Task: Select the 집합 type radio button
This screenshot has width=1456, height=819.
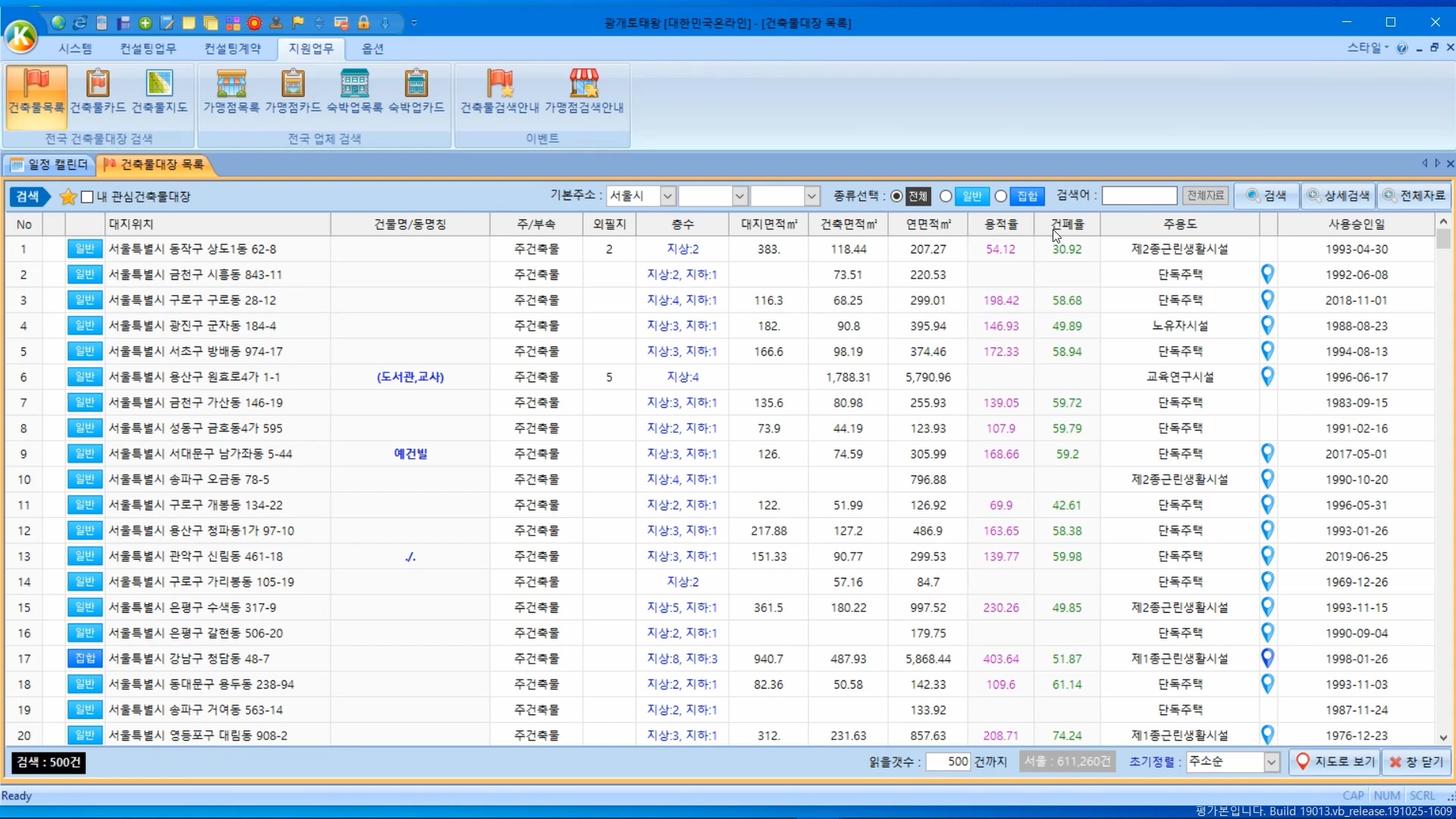Action: (x=1001, y=196)
